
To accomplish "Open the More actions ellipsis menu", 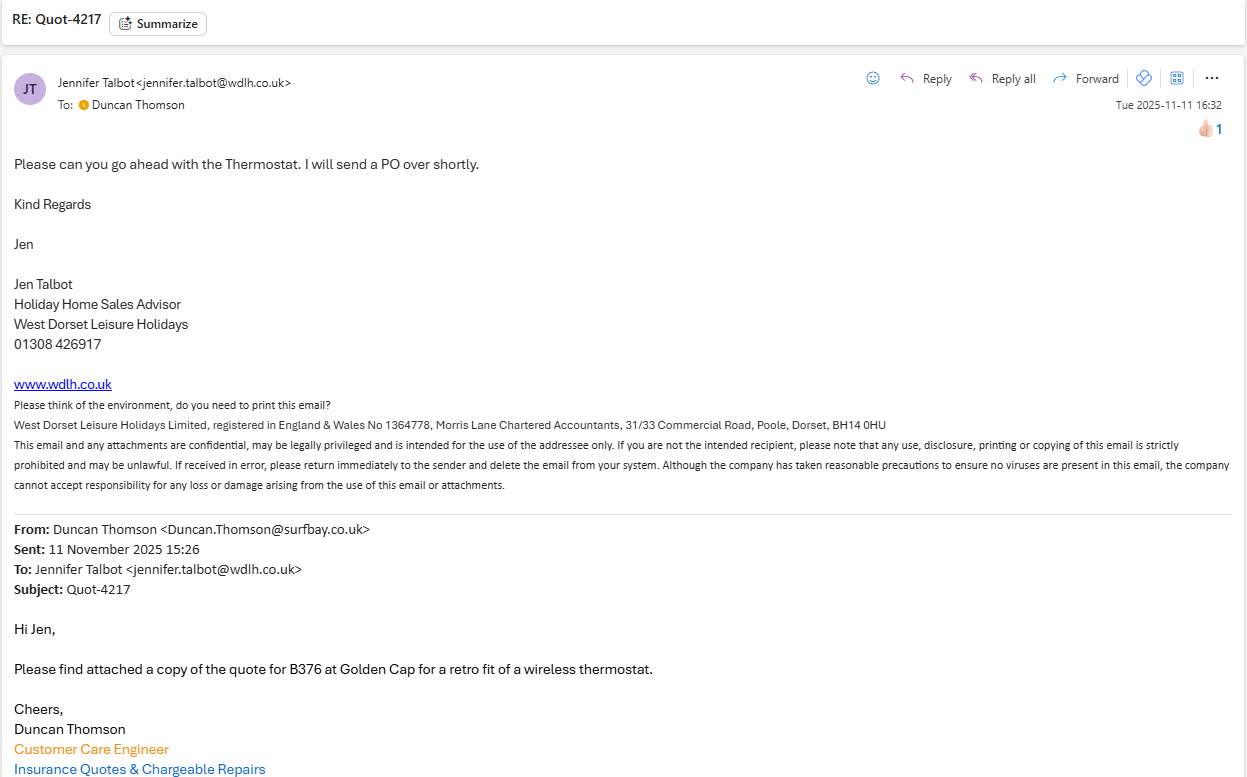I will coord(1212,78).
